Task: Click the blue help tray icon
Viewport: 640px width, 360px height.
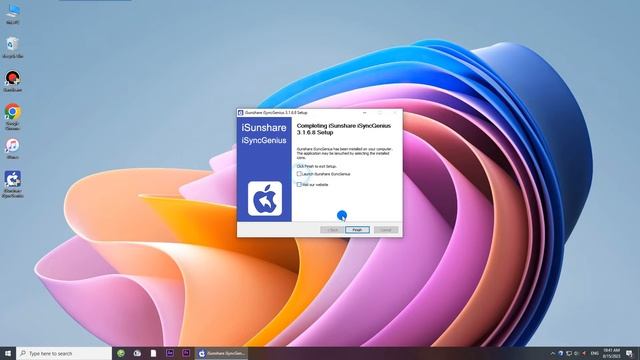Action: [x=560, y=353]
